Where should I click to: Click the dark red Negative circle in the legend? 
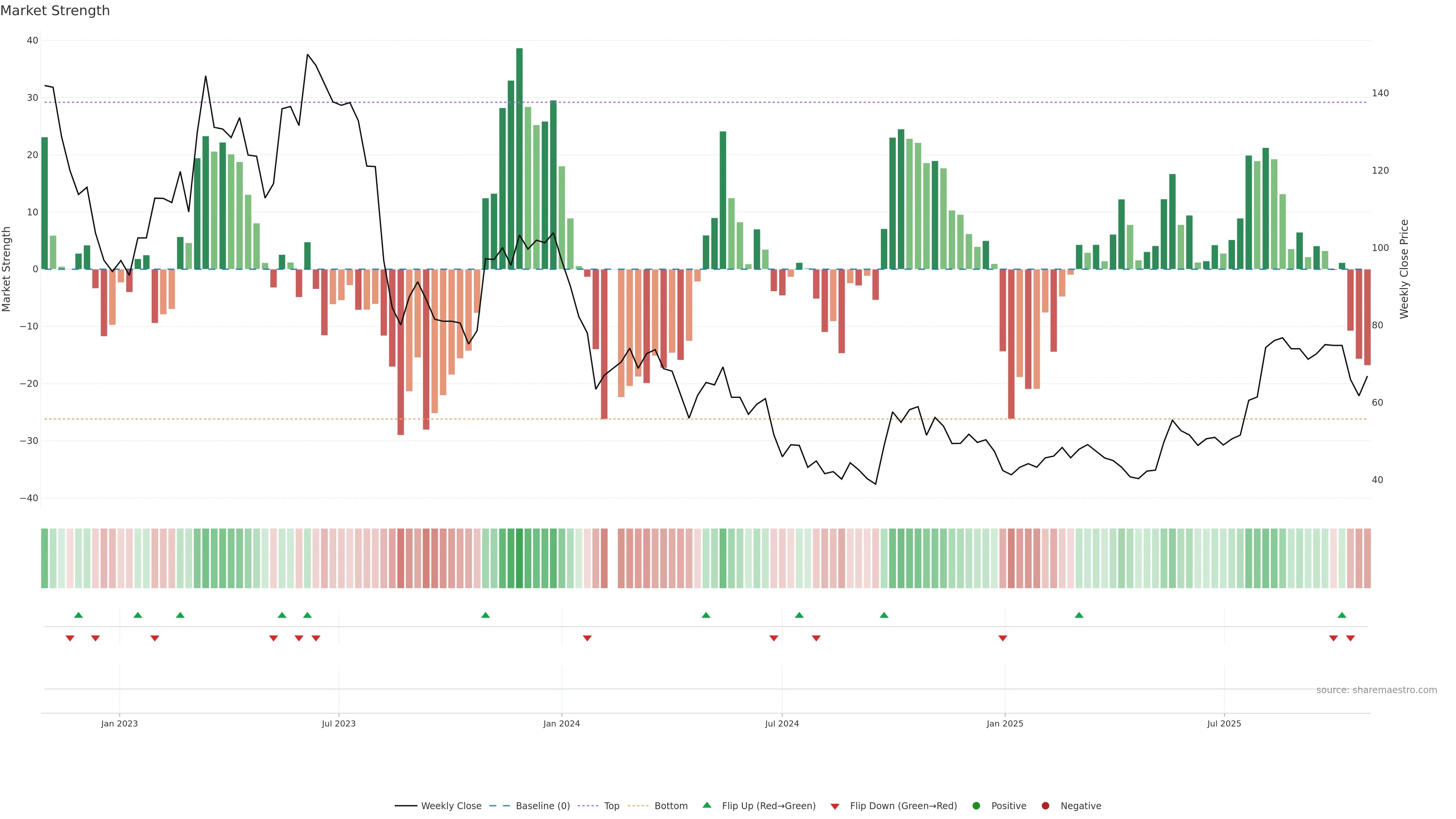[1045, 805]
